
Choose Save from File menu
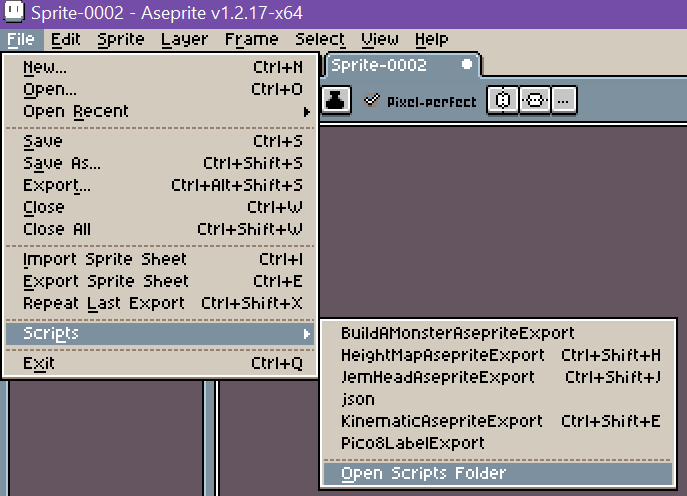coord(160,141)
